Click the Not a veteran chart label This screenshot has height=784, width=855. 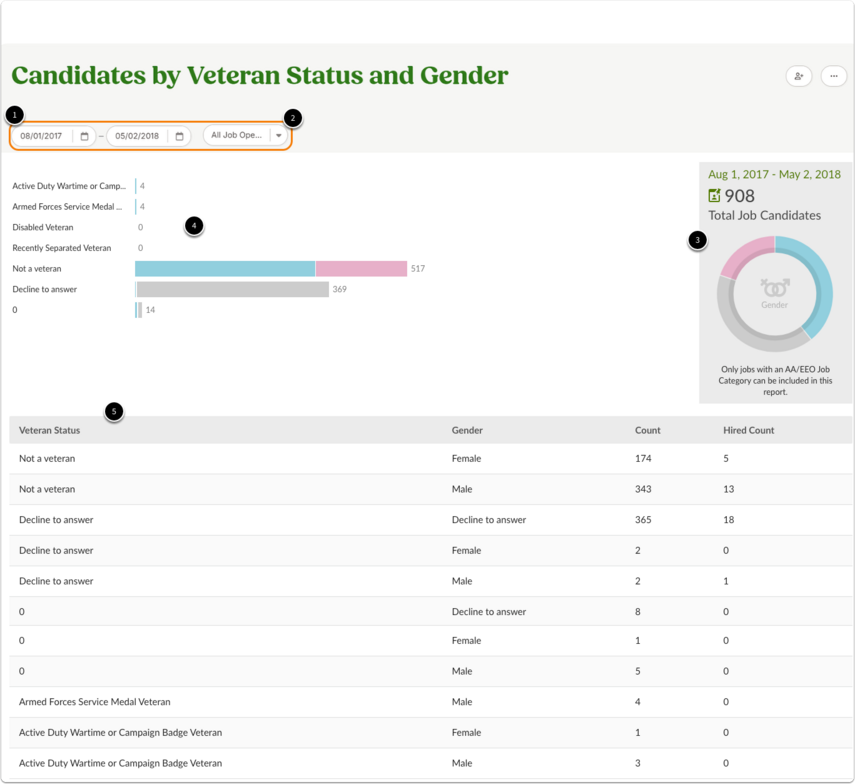tap(37, 269)
